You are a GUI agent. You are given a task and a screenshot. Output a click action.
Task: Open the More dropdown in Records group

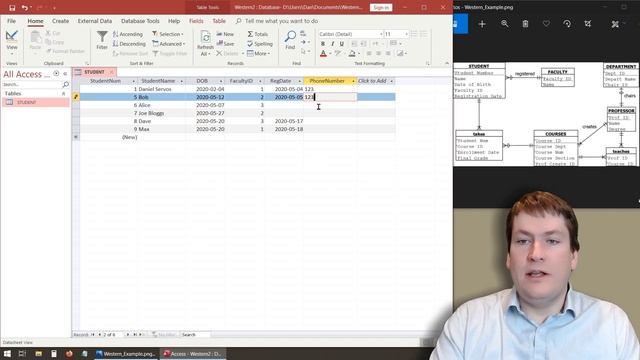coord(258,53)
